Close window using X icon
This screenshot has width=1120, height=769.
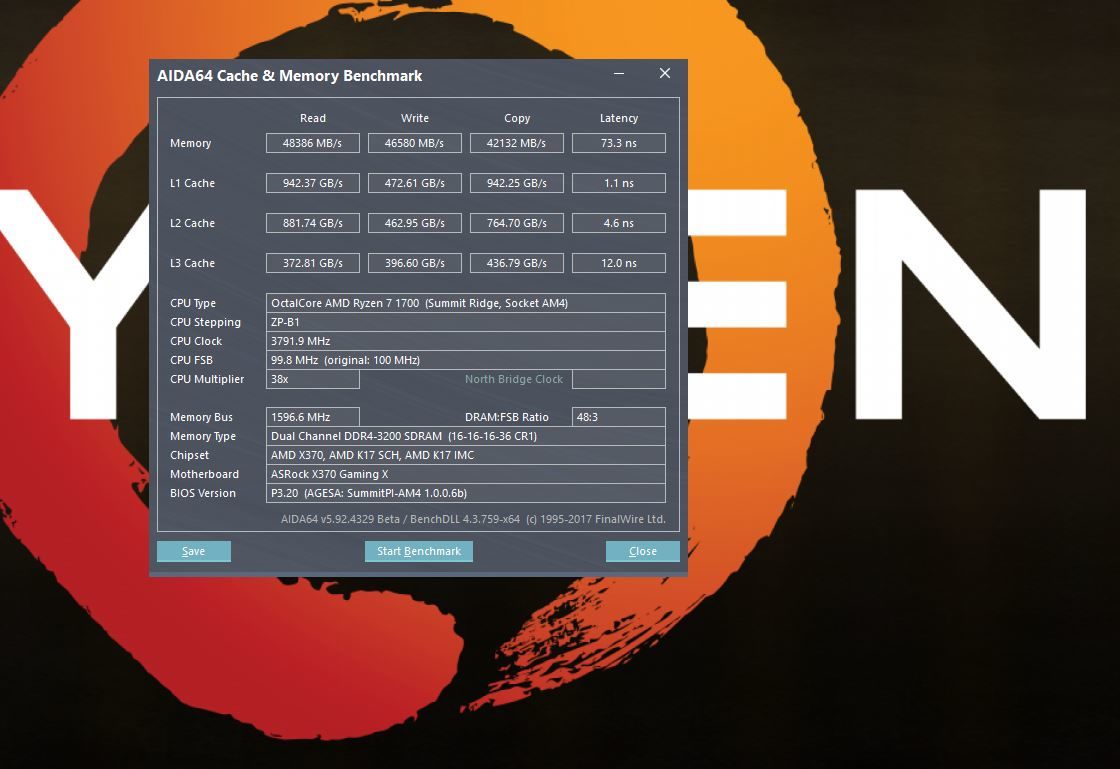pos(665,74)
